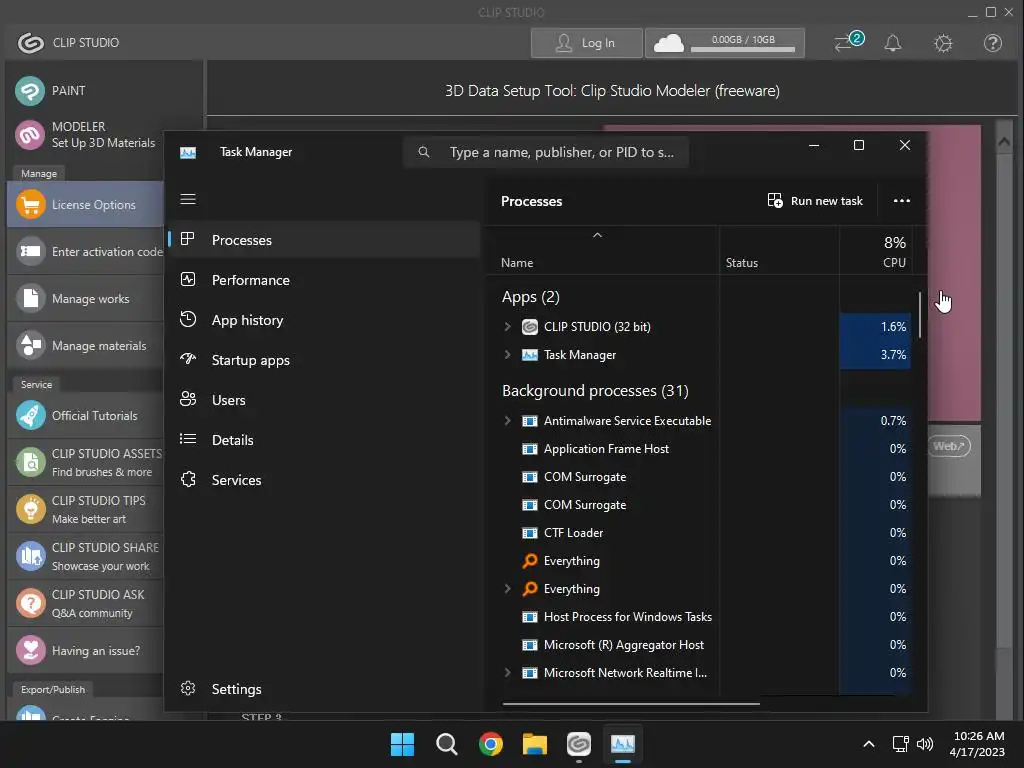This screenshot has height=768, width=1024.
Task: Open Manage works in Clip Studio
Action: click(86, 298)
